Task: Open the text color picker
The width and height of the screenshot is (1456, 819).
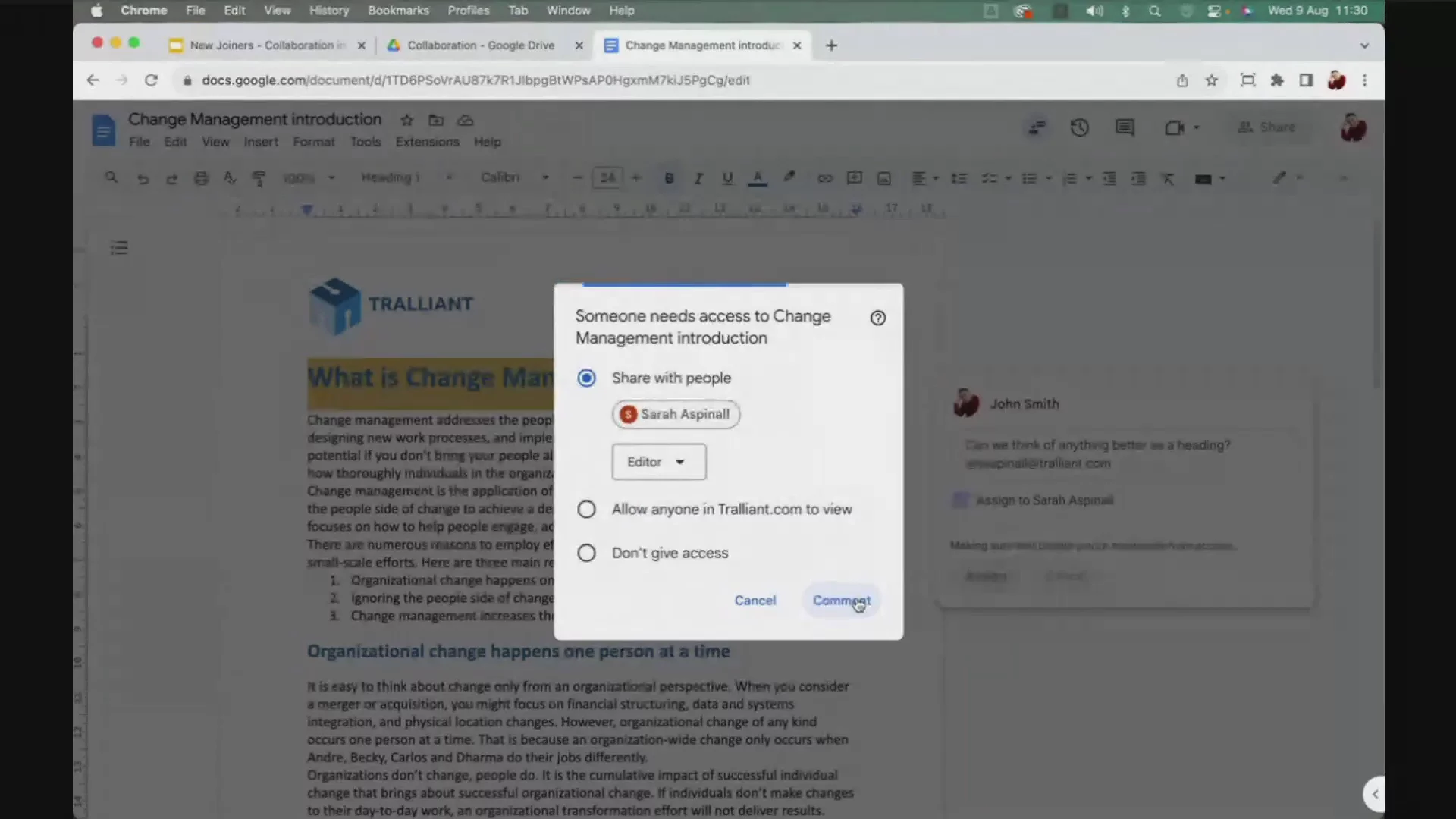Action: (x=758, y=178)
